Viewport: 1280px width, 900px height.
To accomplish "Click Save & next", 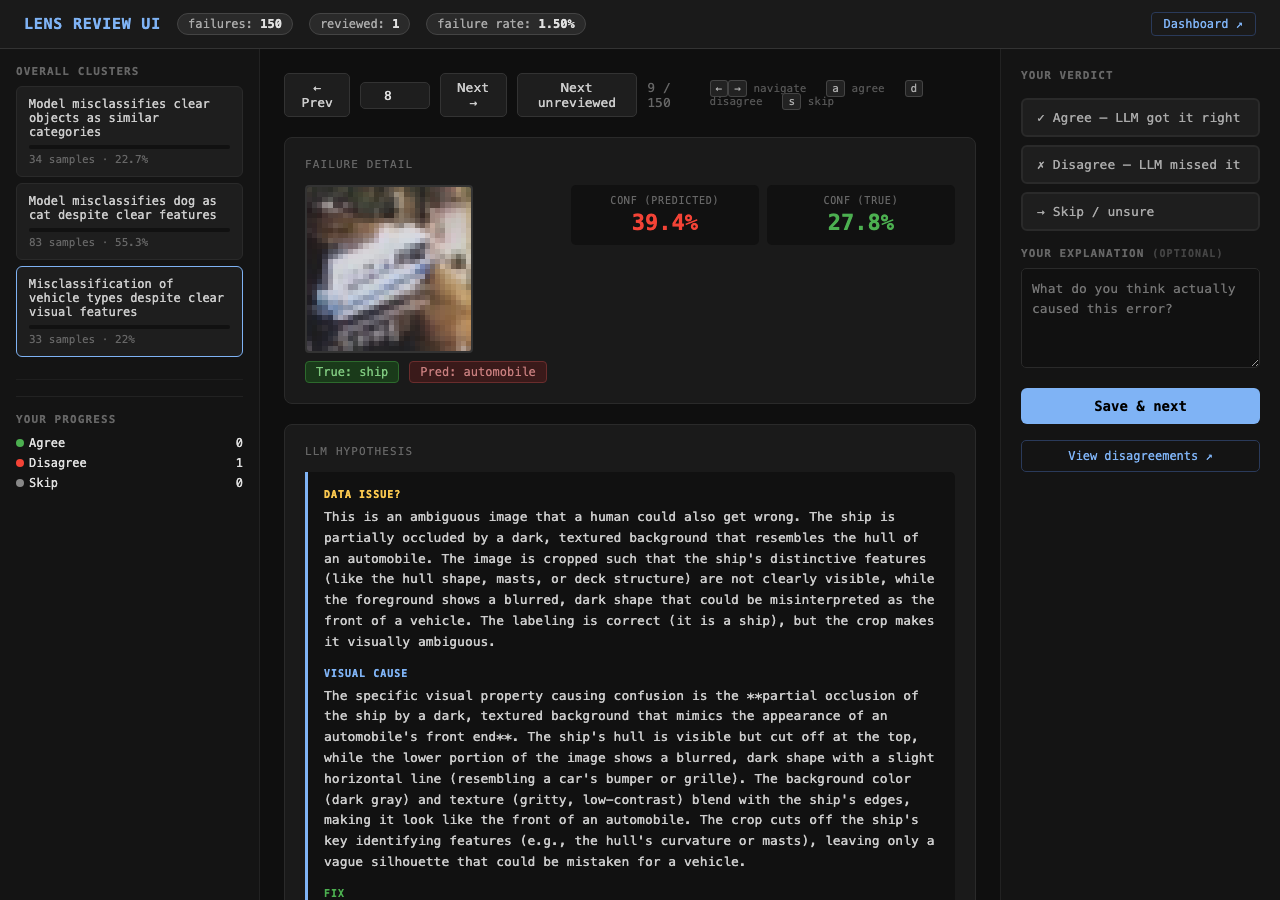I will pos(1140,406).
